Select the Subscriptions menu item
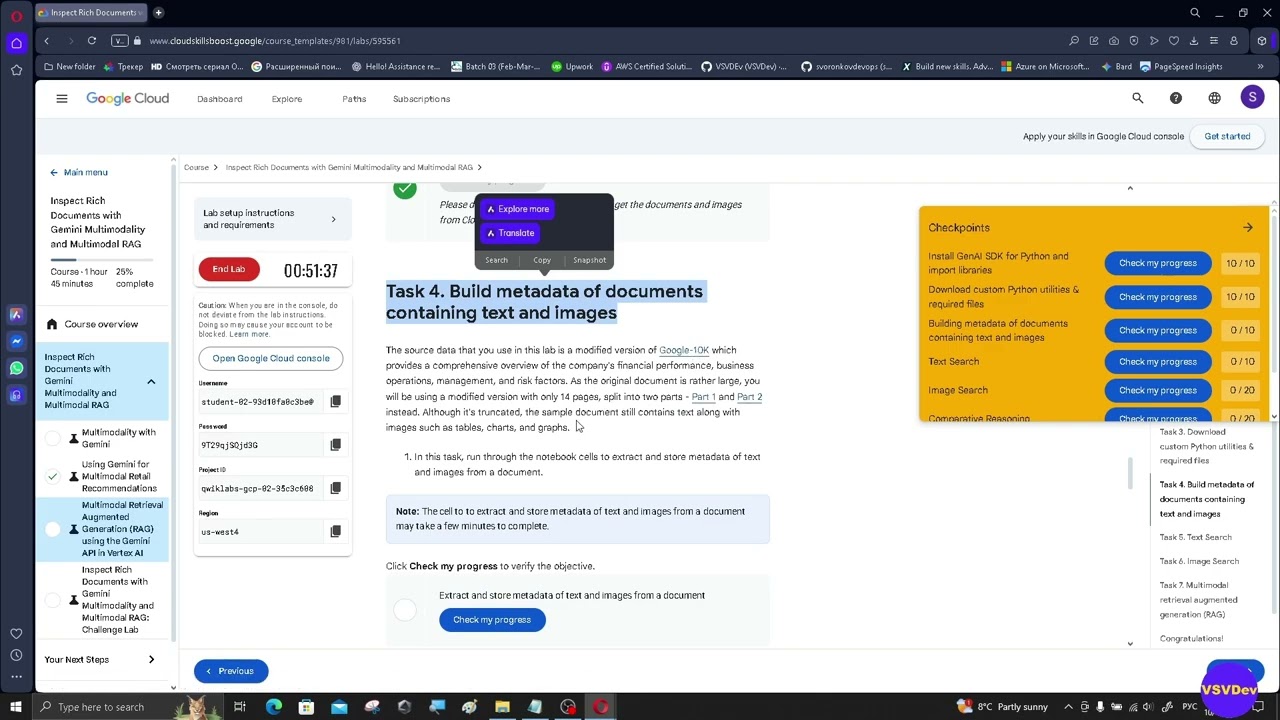The width and height of the screenshot is (1280, 720). pos(422,99)
